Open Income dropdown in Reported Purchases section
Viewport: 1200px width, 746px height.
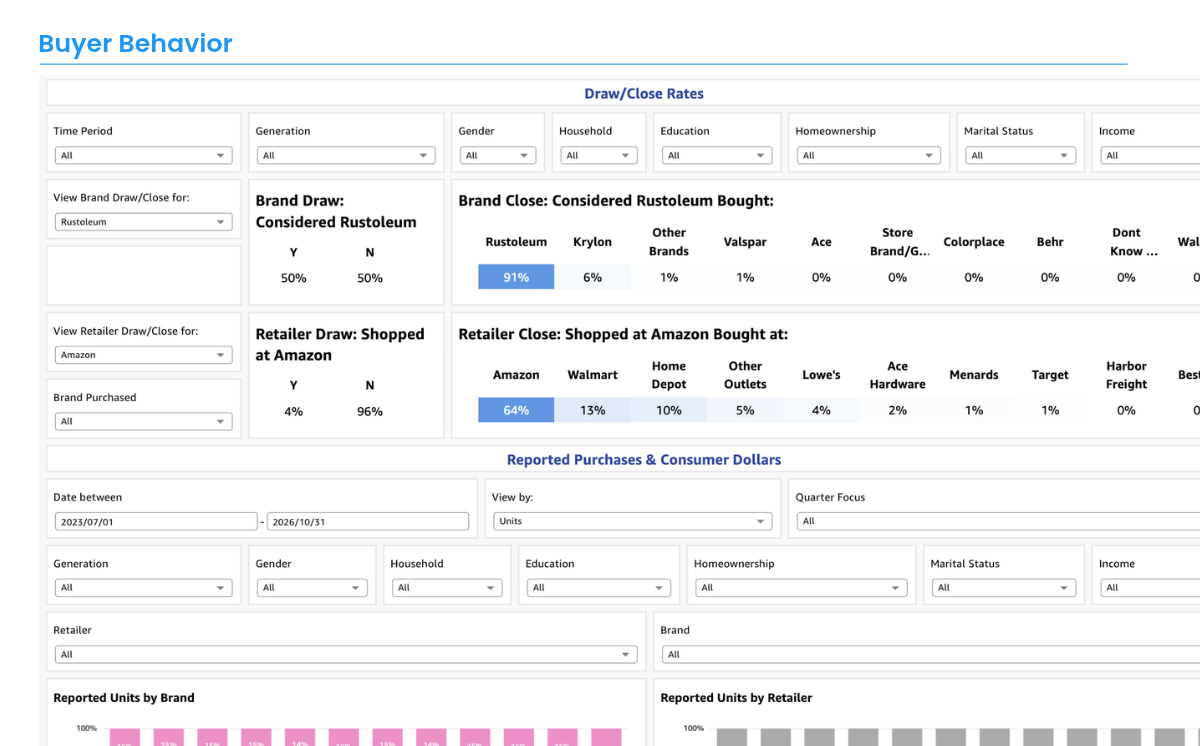coord(1149,588)
